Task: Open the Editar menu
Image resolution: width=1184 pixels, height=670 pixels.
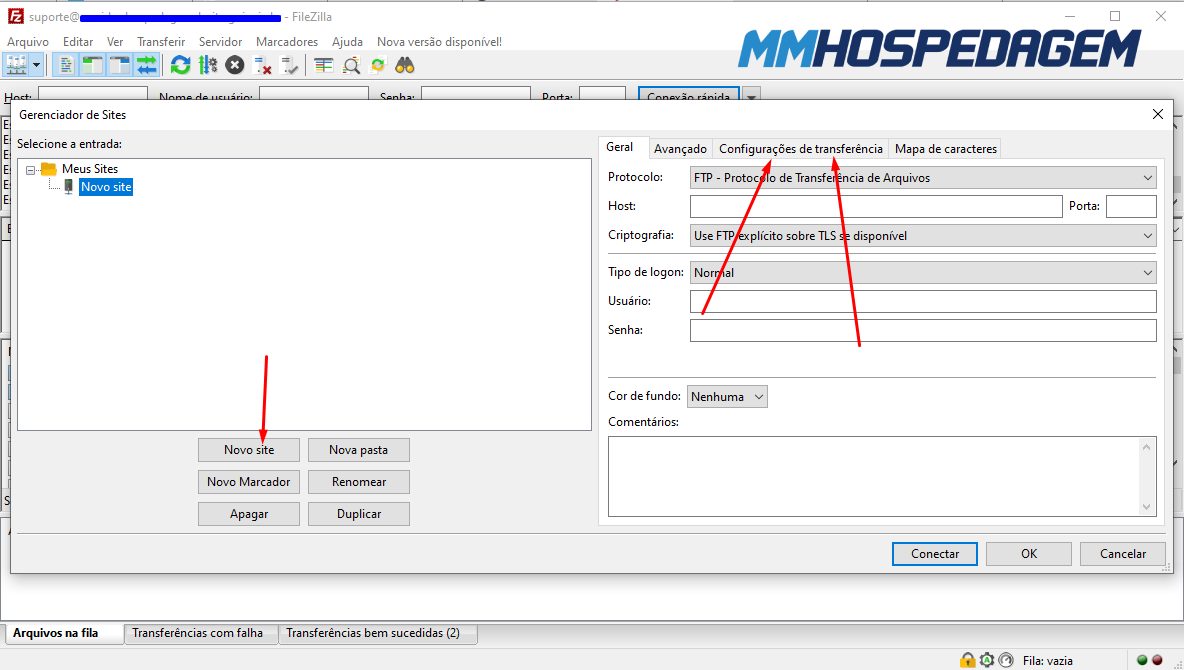Action: point(78,42)
